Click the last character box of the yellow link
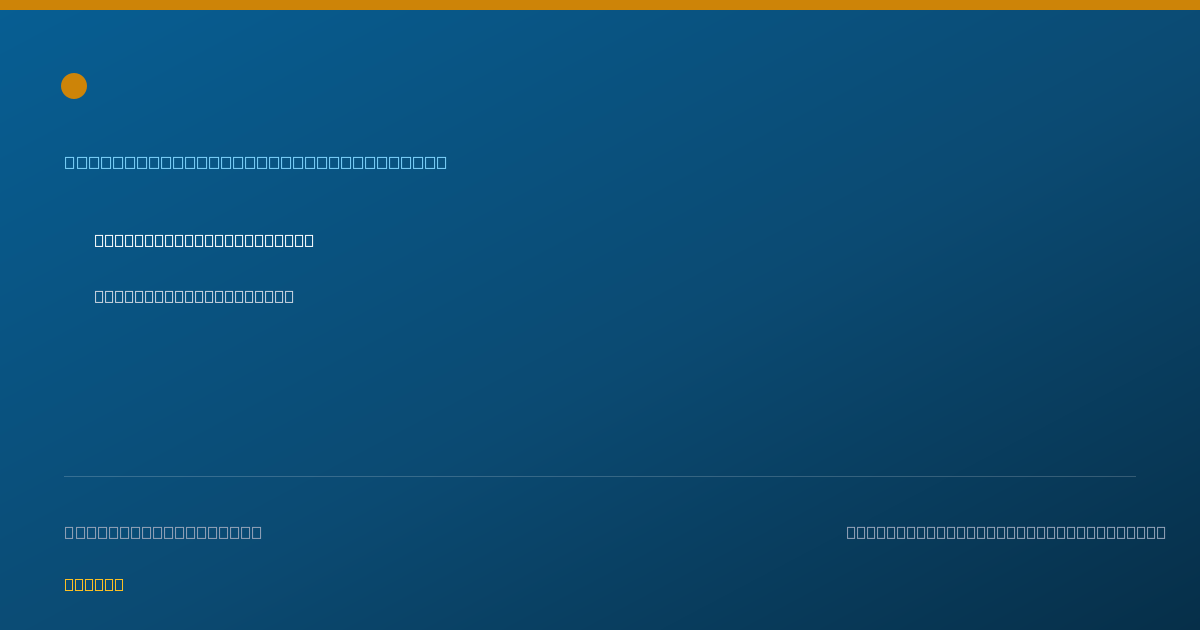The image size is (1200, 630). click(x=119, y=584)
